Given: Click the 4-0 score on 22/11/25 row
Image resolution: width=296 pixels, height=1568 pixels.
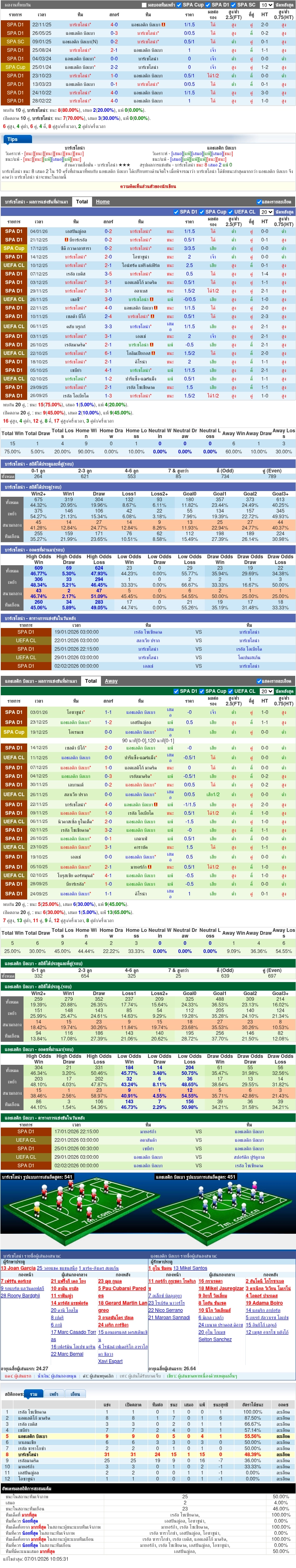Looking at the screenshot, I should pos(114,25).
